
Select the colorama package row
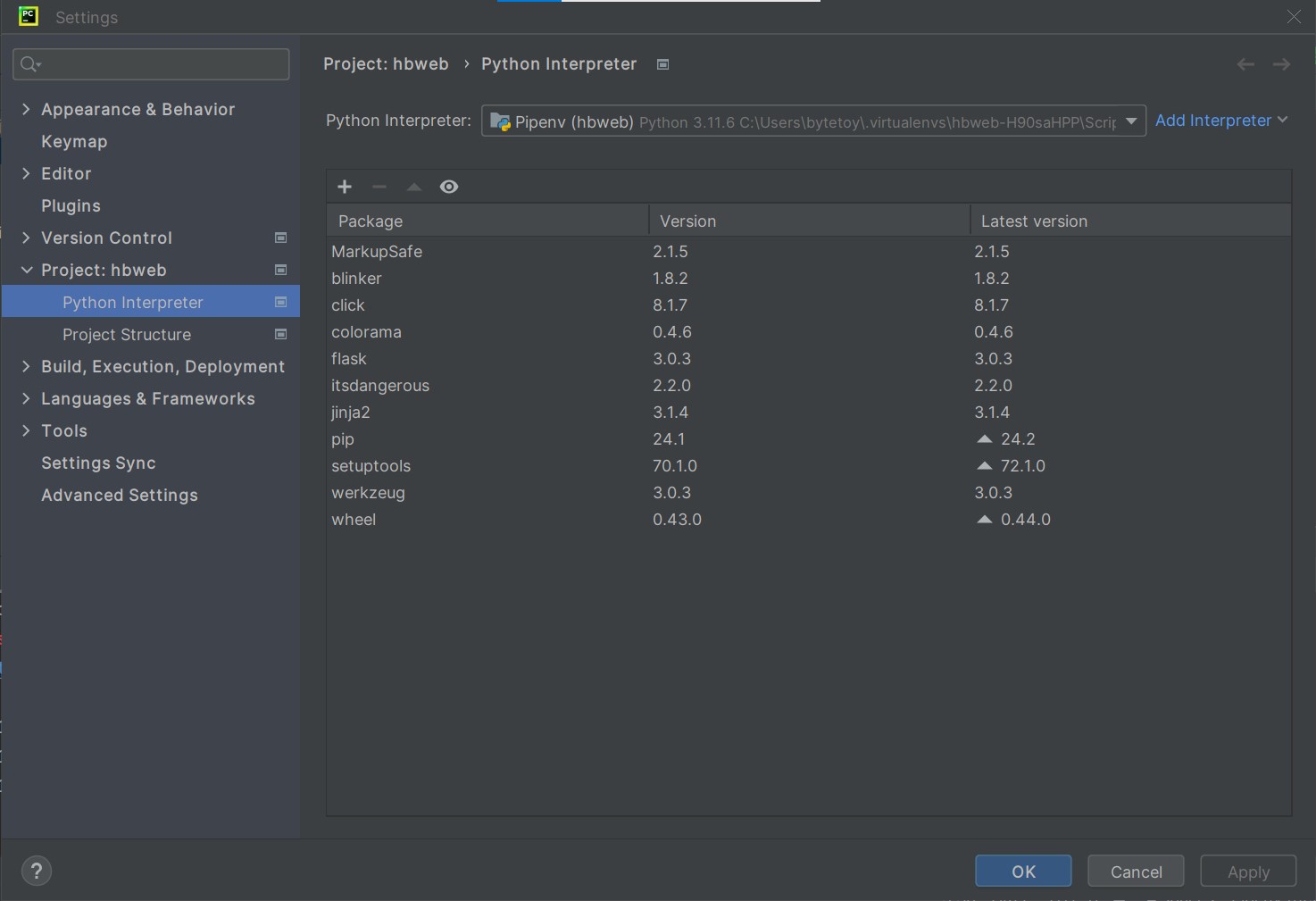[809, 331]
